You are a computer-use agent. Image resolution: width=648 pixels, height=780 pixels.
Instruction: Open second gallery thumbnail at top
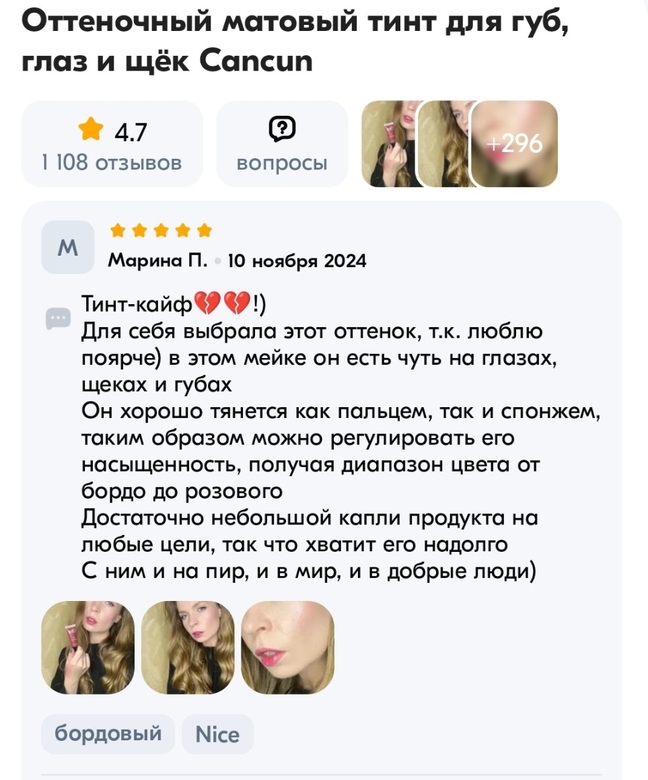[x=445, y=144]
